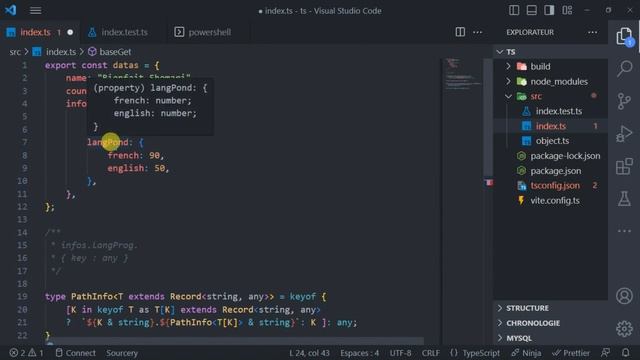Open Manage gear settings icon
Screen dimensions: 640x360
624,329
